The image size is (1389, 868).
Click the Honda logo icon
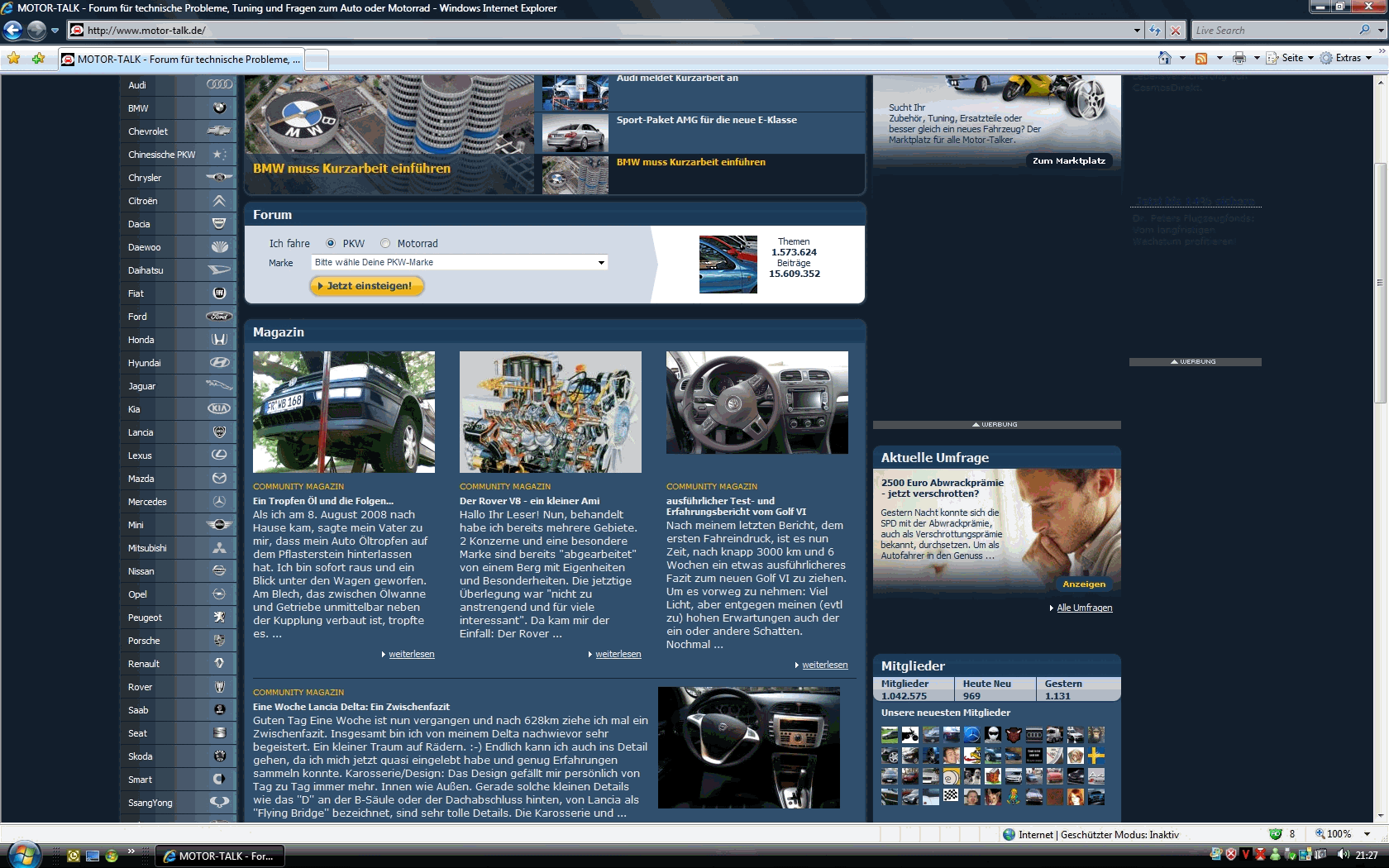pyautogui.click(x=219, y=339)
